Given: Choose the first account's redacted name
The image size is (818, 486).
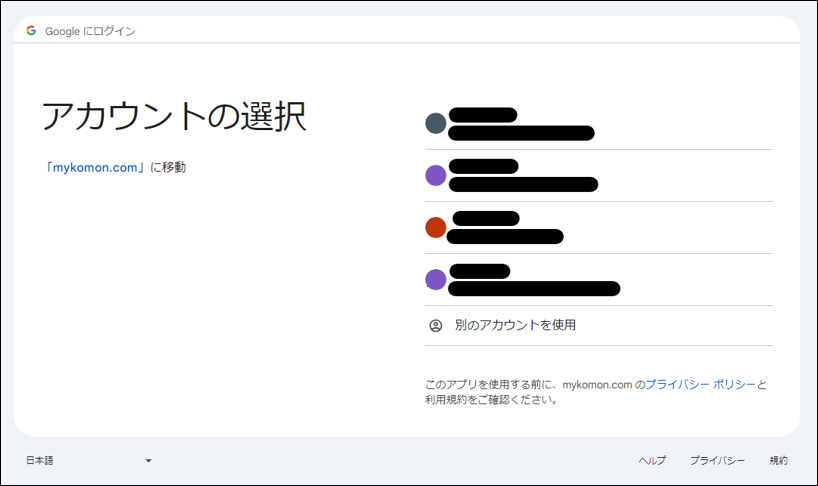Looking at the screenshot, I should pos(482,115).
